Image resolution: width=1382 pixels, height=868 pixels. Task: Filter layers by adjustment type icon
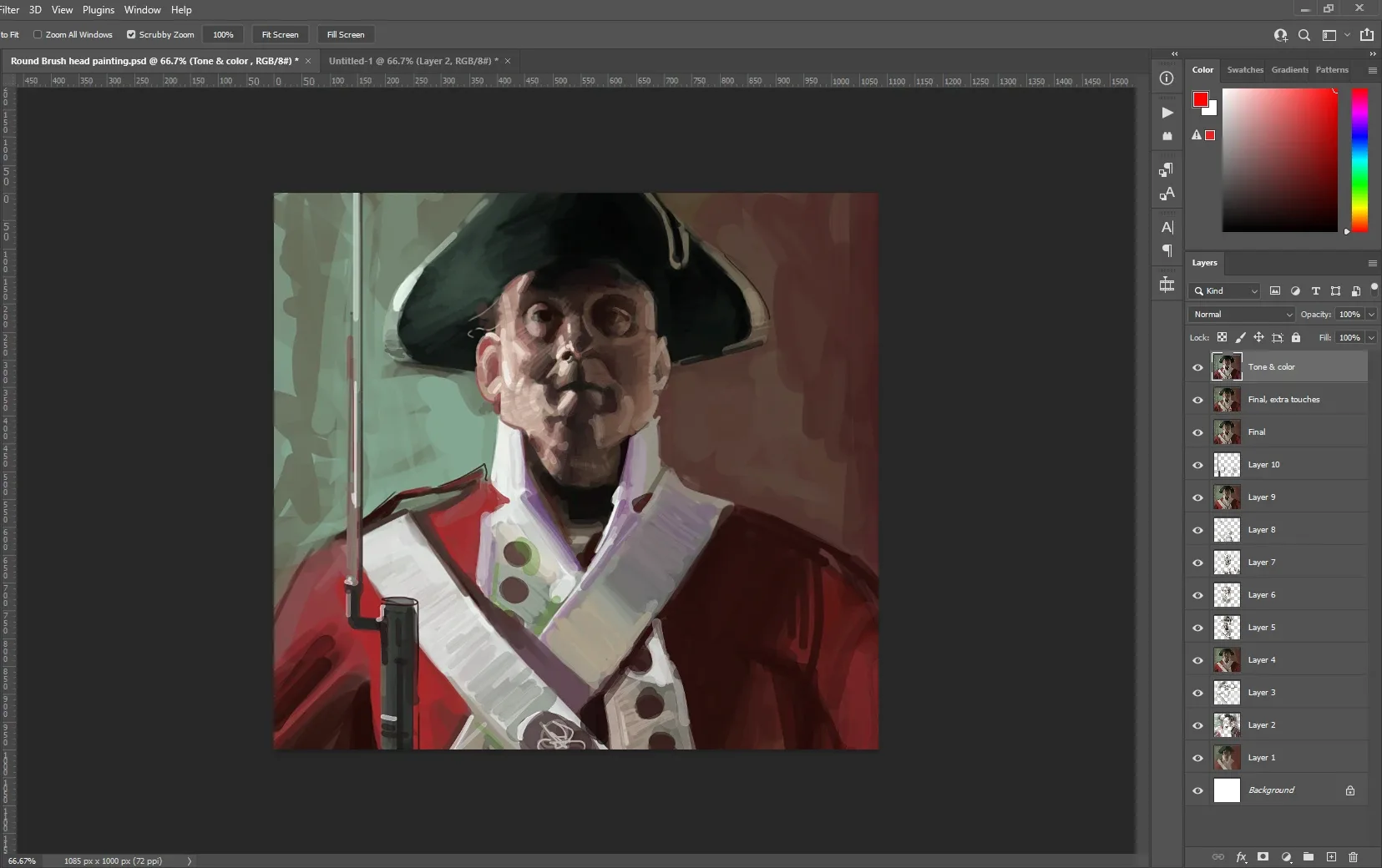[x=1295, y=291]
